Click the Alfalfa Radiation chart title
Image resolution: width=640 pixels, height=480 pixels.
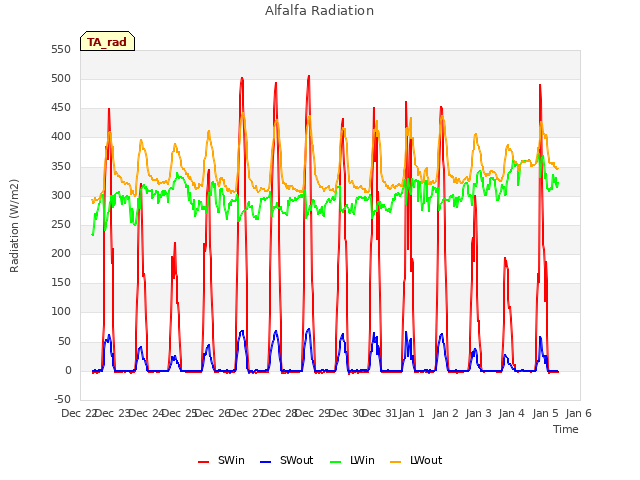(x=319, y=11)
